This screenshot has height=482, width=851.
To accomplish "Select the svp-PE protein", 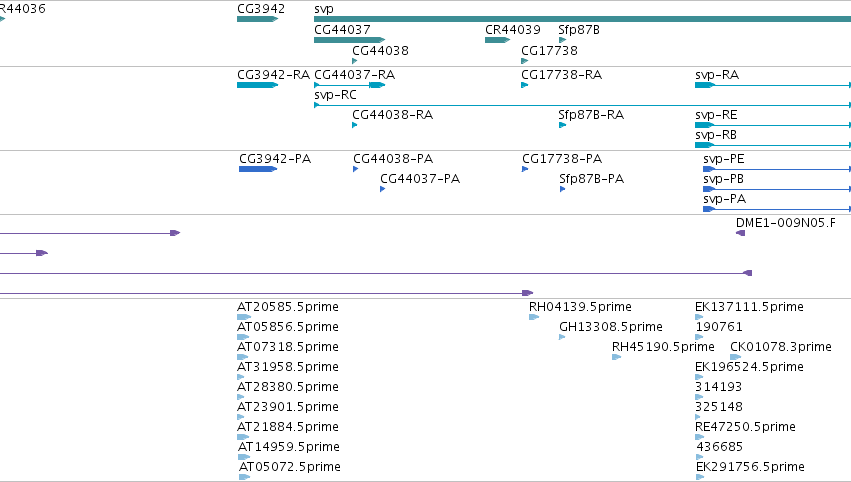I will point(723,159).
